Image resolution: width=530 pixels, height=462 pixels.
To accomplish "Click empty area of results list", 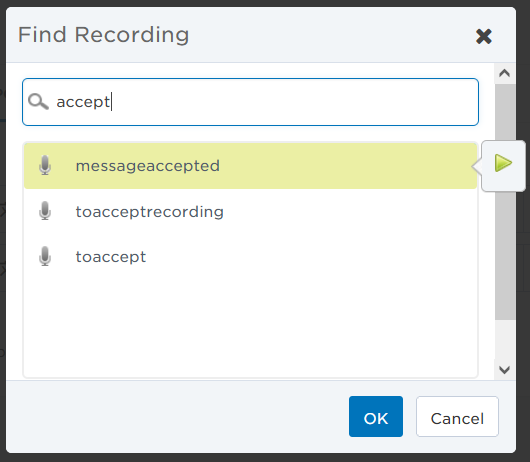I will tap(250, 328).
